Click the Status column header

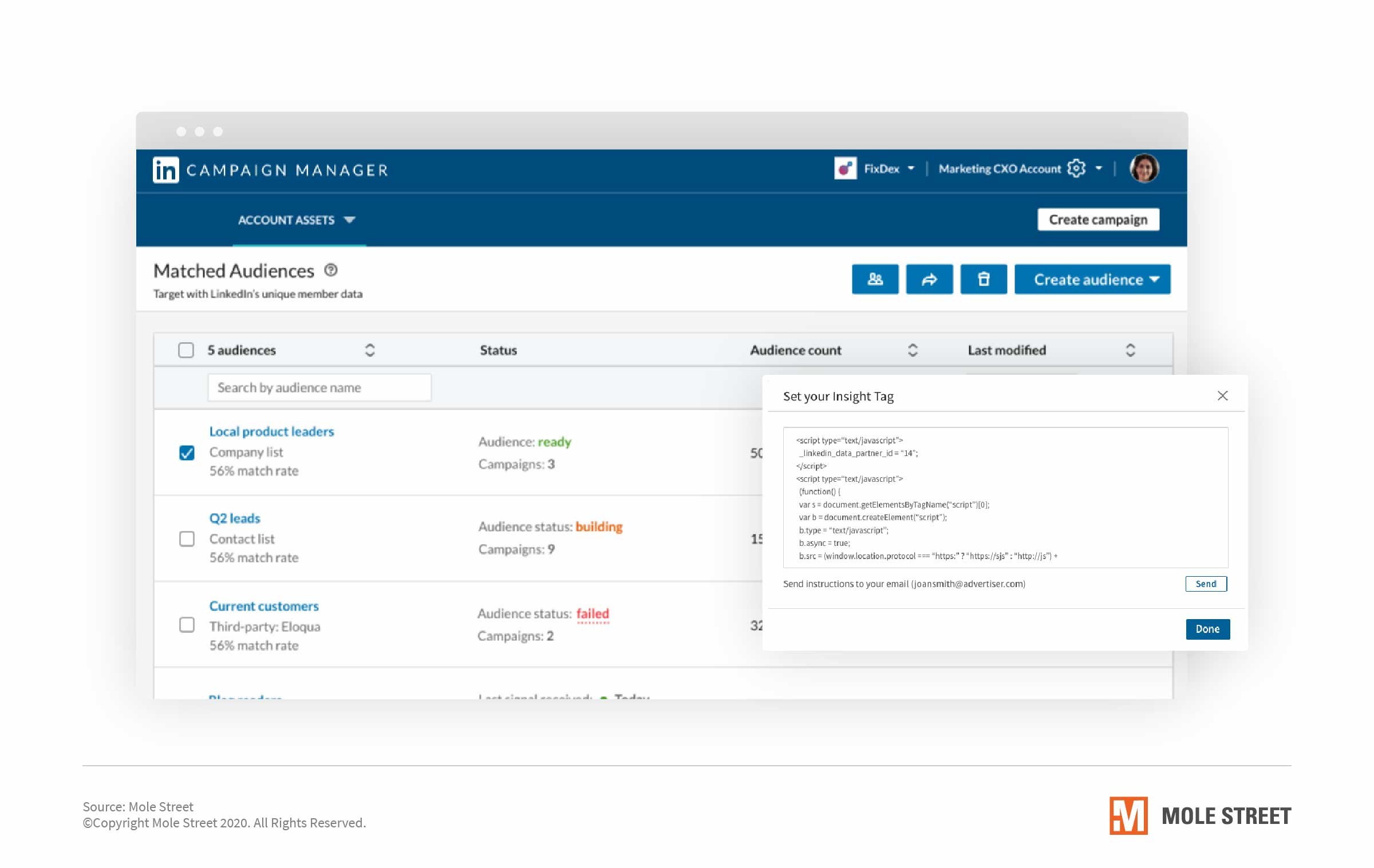click(x=498, y=350)
